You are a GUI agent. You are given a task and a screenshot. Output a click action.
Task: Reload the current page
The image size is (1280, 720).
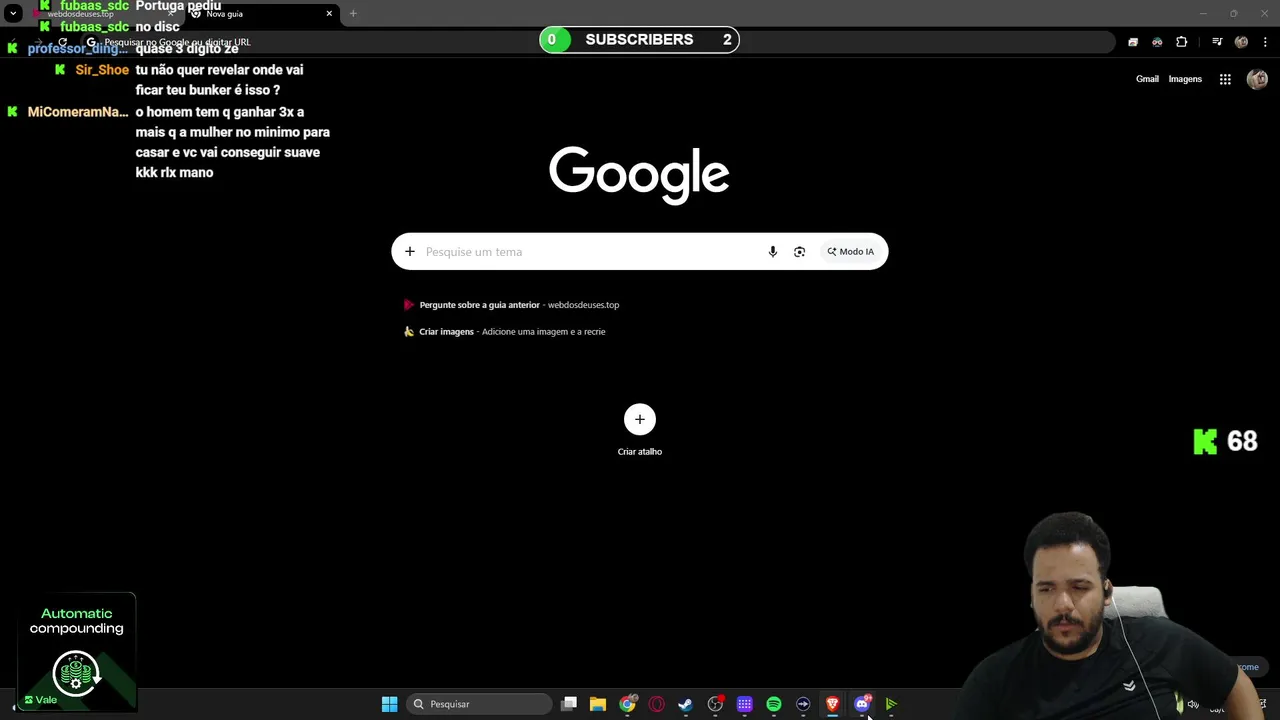[62, 42]
